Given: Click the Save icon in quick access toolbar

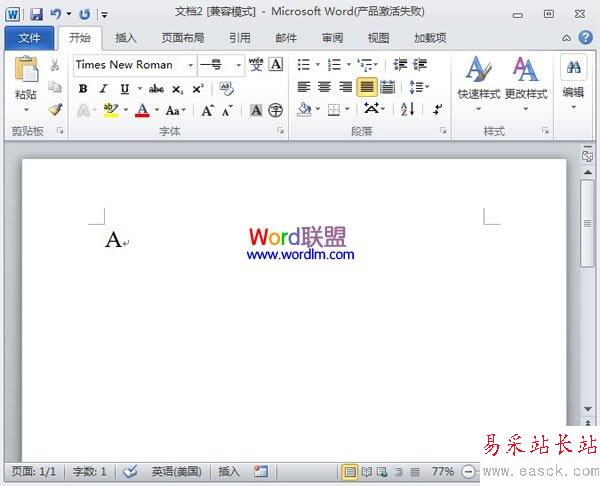Looking at the screenshot, I should pyautogui.click(x=36, y=15).
